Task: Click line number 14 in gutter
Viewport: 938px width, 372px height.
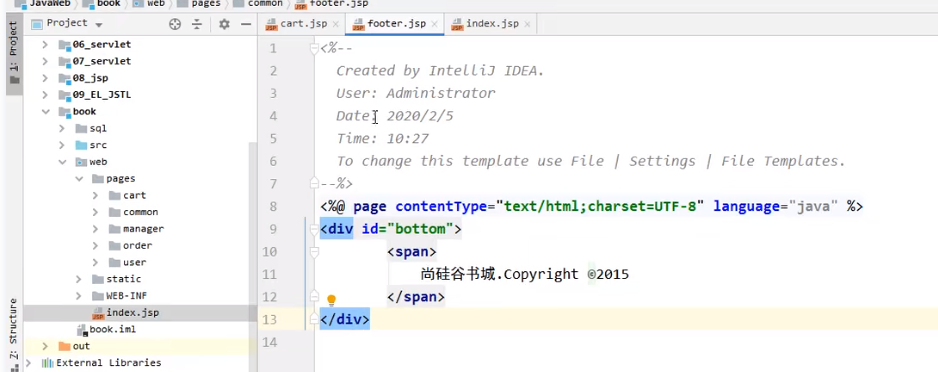Action: point(270,342)
